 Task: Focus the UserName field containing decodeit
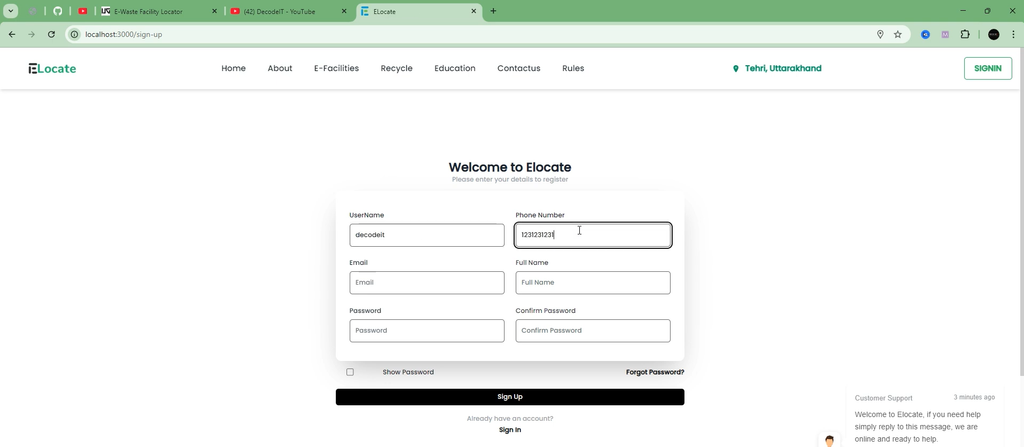pos(426,235)
